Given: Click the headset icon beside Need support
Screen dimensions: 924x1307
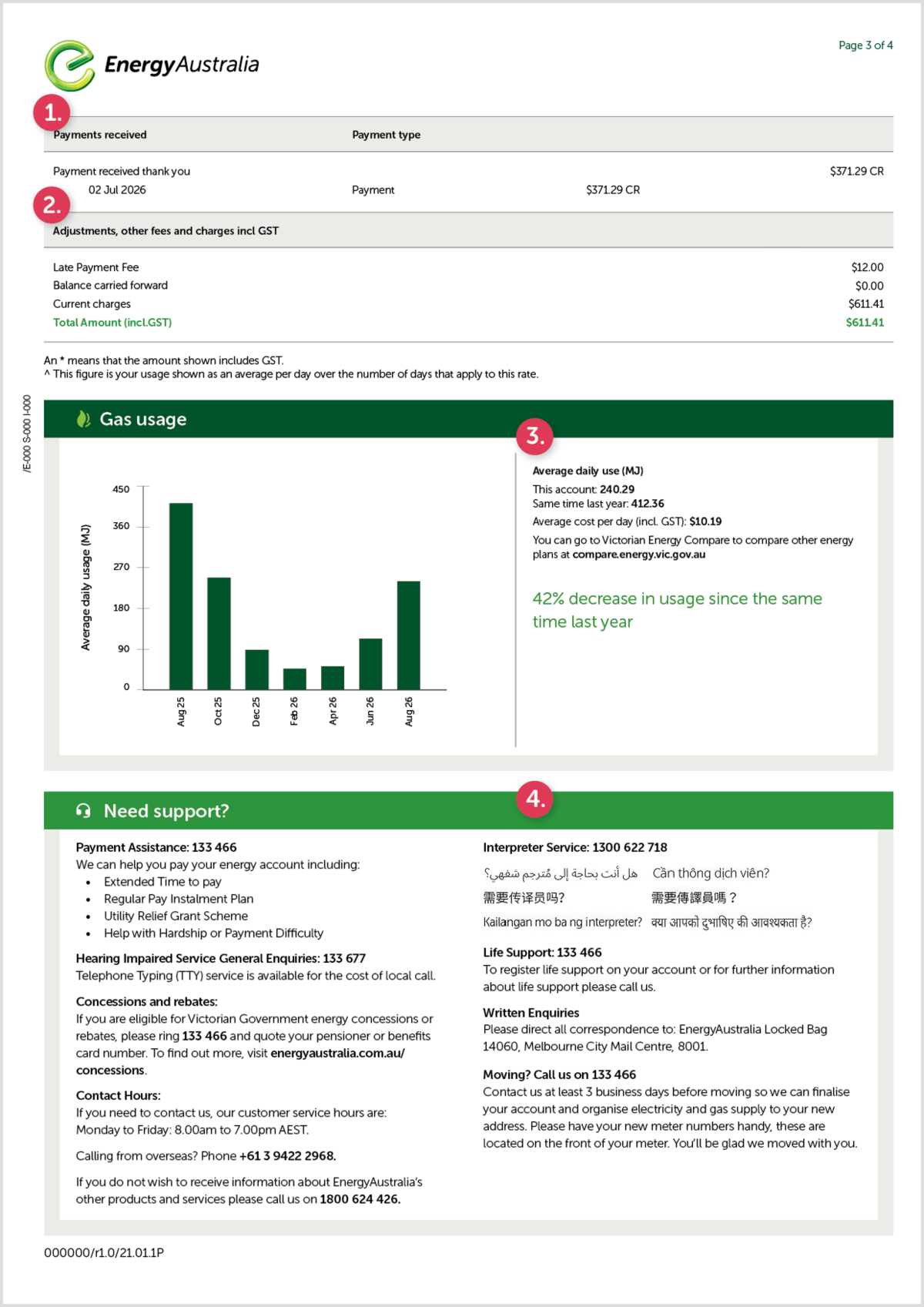Looking at the screenshot, I should point(83,810).
